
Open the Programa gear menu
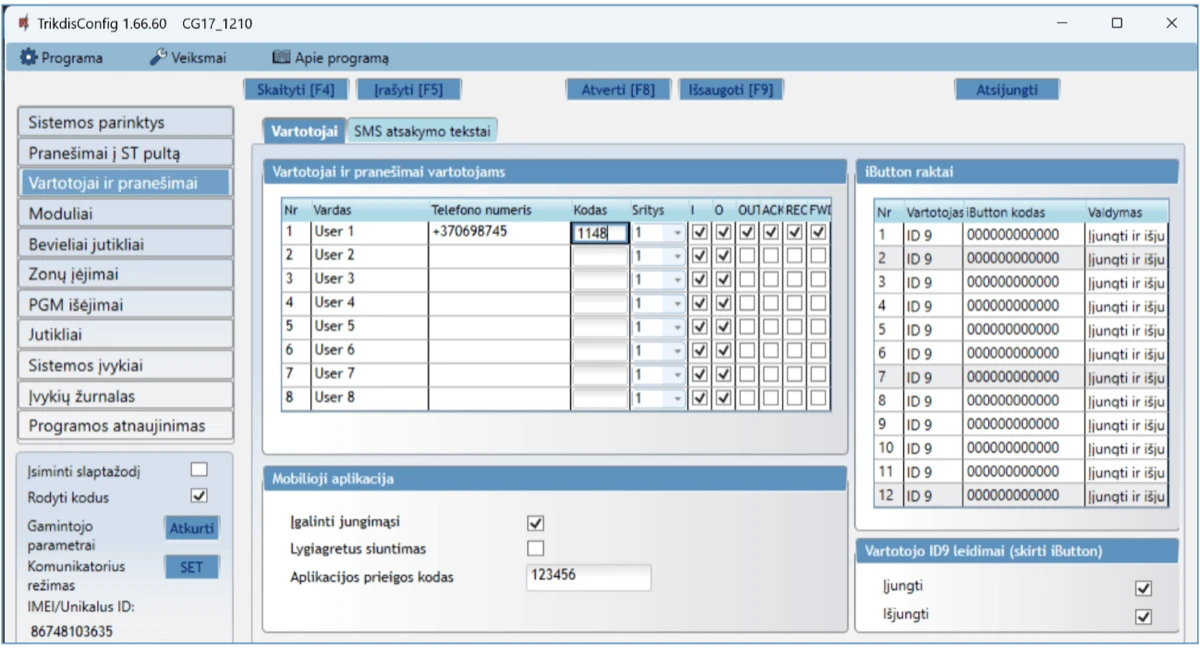pyautogui.click(x=62, y=58)
